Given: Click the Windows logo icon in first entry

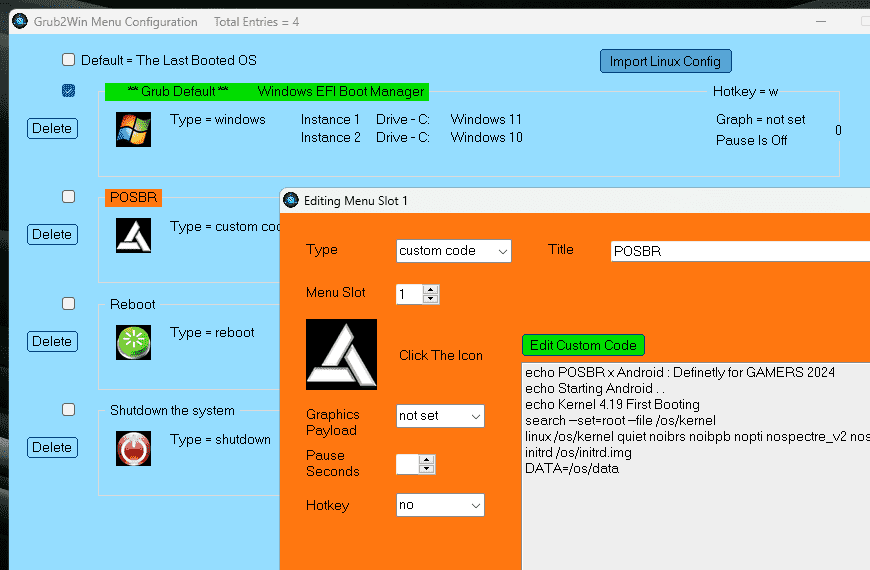Looking at the screenshot, I should (133, 129).
